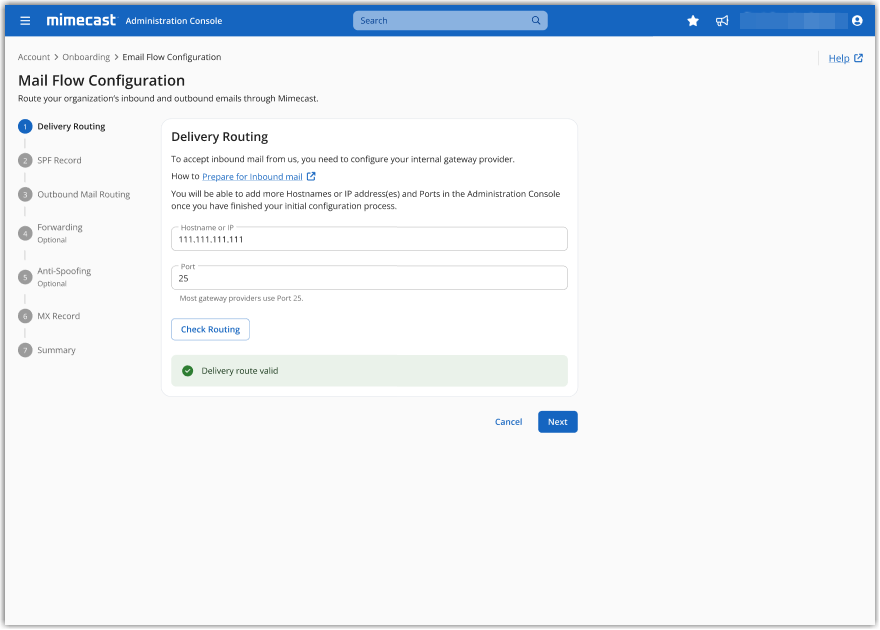Click the Mimecast logo
The height and width of the screenshot is (630, 880).
point(80,21)
